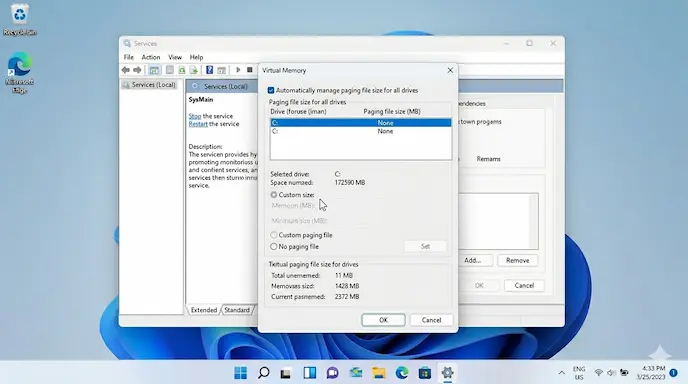The height and width of the screenshot is (384, 688).
Task: Open taskbar Search magnifier
Action: click(263, 373)
